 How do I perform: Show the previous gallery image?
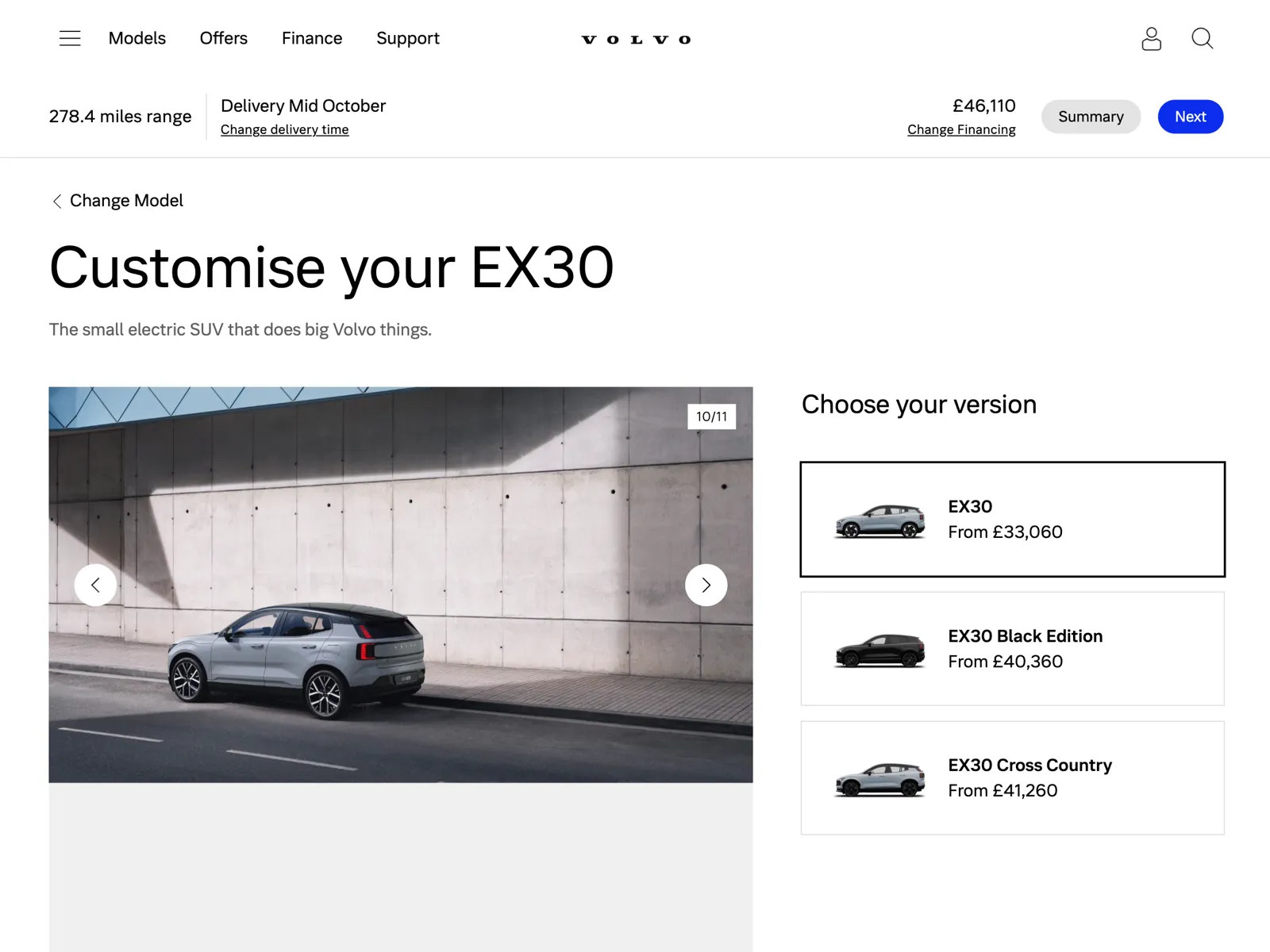95,585
